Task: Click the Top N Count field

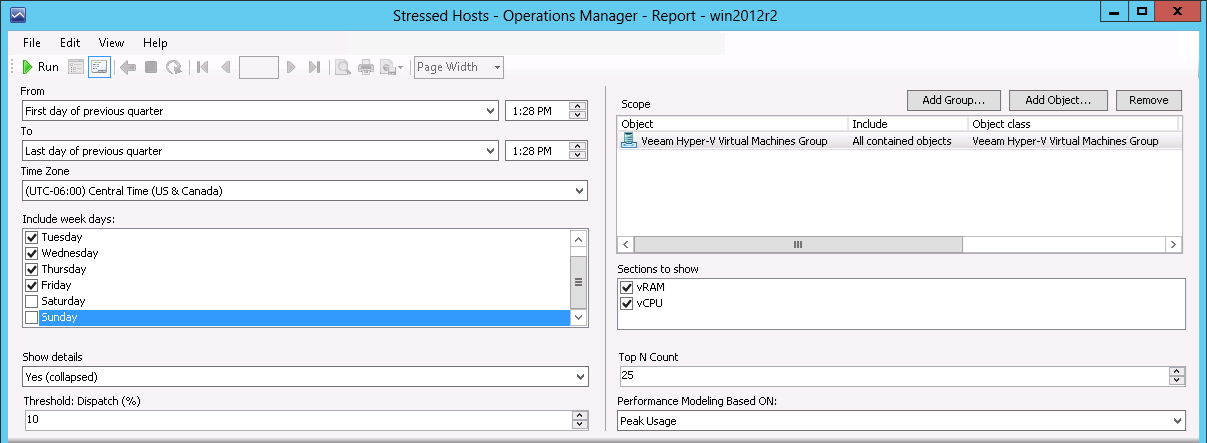Action: (894, 376)
